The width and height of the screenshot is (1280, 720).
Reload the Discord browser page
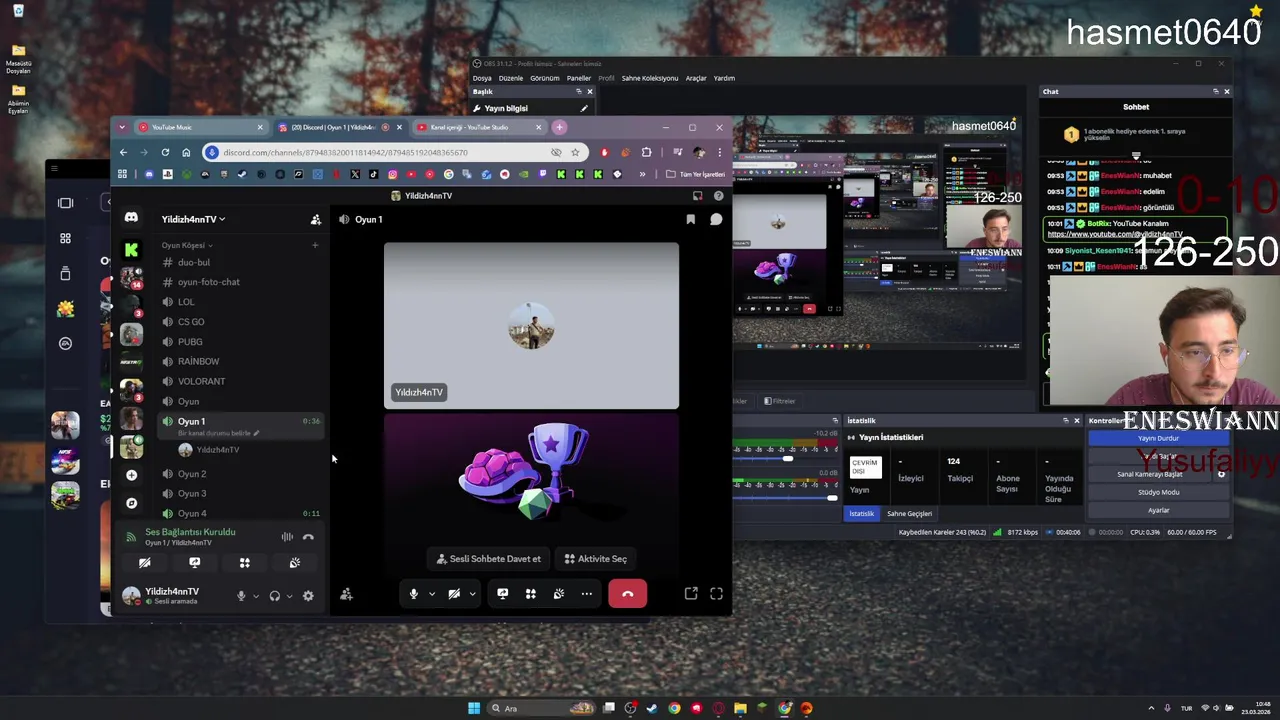click(x=165, y=152)
